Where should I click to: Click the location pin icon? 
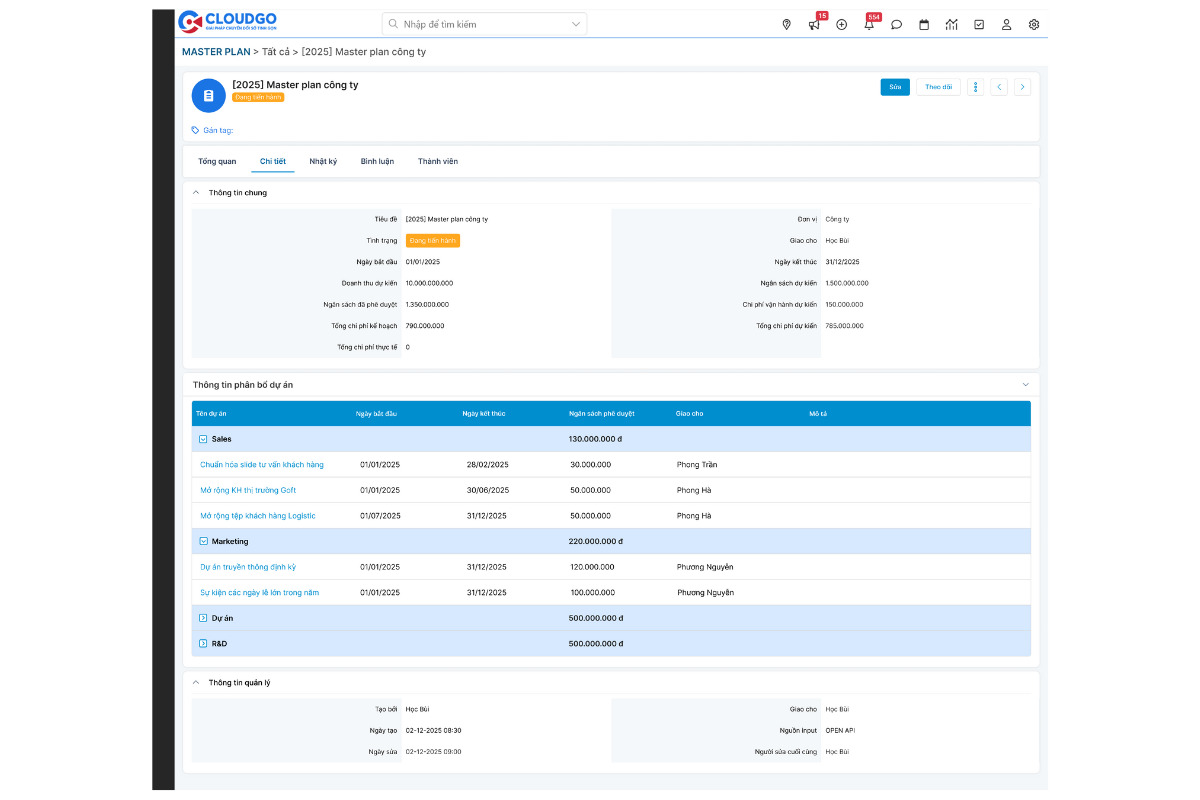(786, 25)
